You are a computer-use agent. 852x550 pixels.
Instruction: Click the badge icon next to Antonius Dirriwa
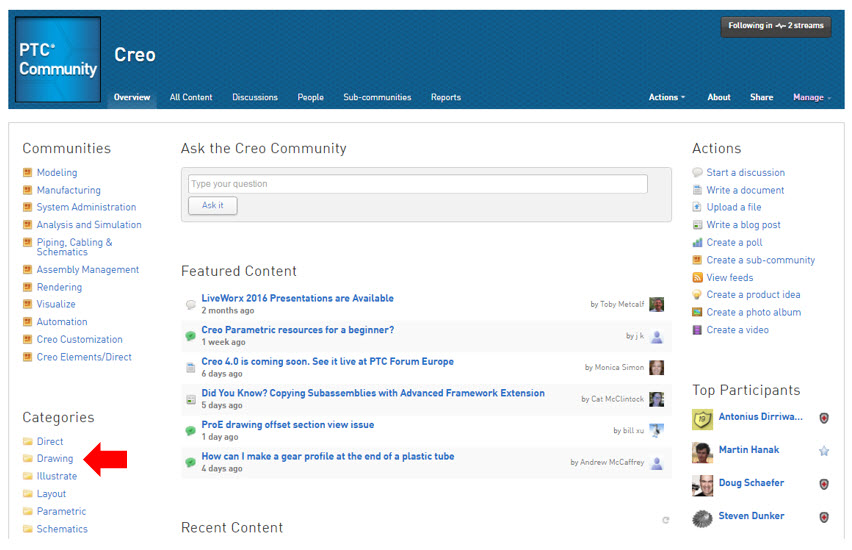(824, 418)
